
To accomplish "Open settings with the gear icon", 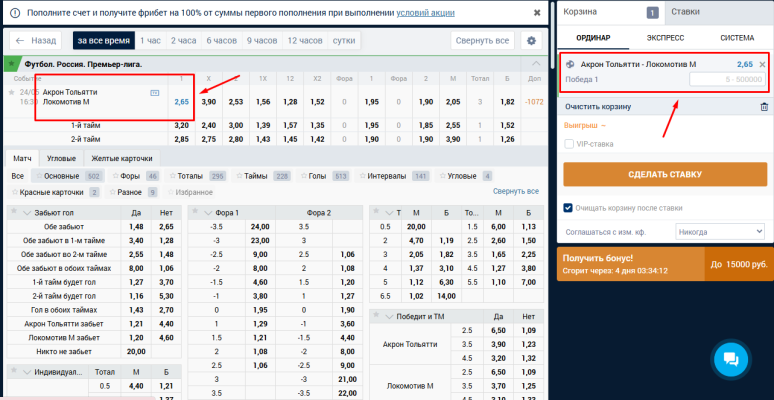I will (x=531, y=40).
